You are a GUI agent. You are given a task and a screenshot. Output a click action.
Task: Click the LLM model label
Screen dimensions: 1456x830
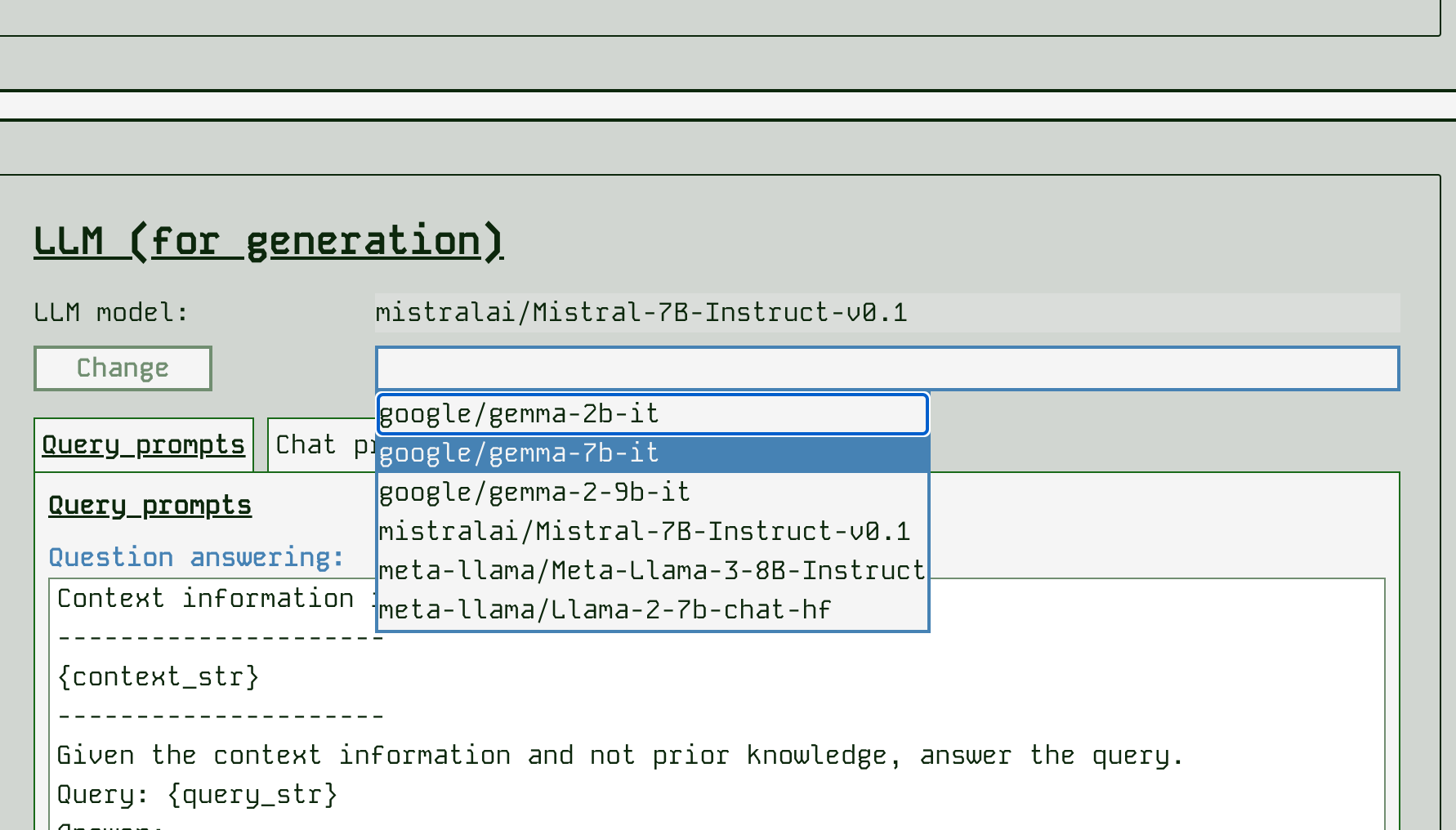point(111,313)
